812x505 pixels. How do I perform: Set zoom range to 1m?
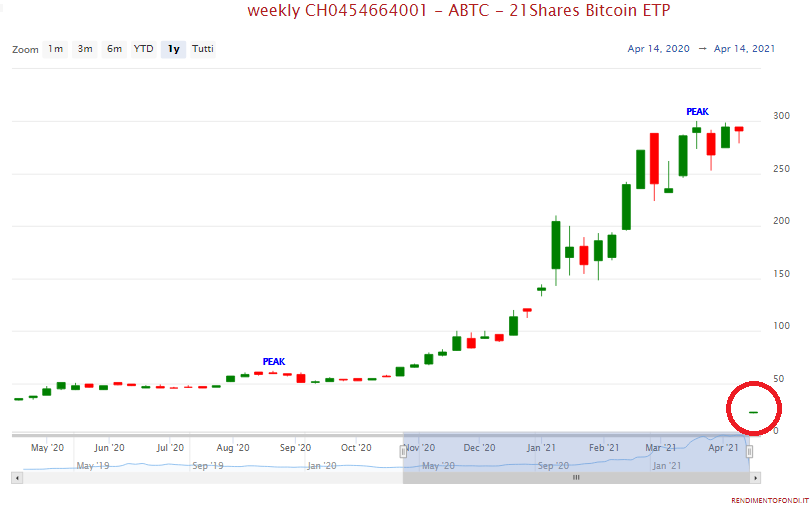click(x=55, y=49)
